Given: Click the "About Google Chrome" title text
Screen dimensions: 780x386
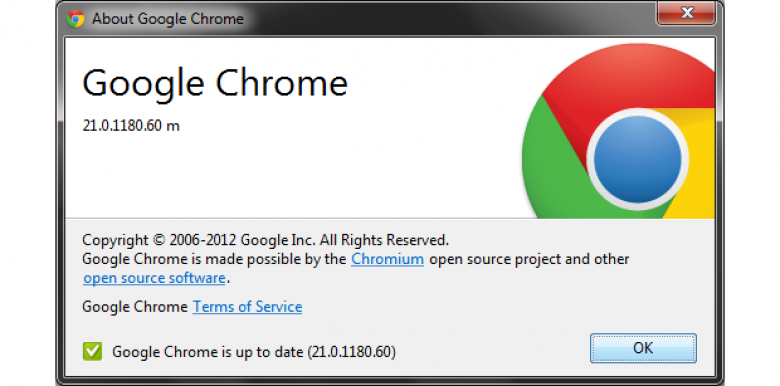Looking at the screenshot, I should (168, 19).
